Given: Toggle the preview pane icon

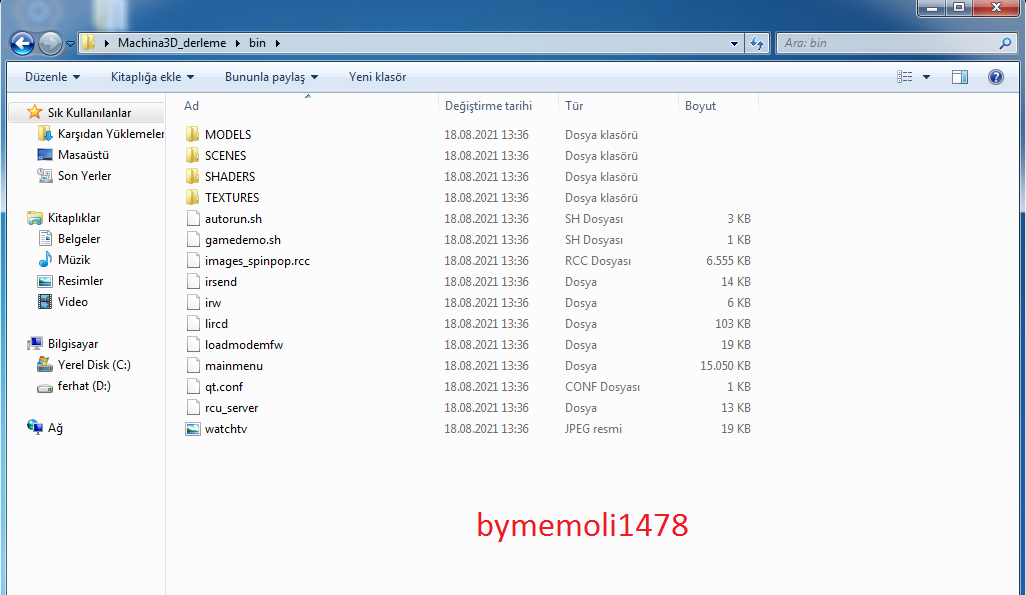Looking at the screenshot, I should click(960, 77).
